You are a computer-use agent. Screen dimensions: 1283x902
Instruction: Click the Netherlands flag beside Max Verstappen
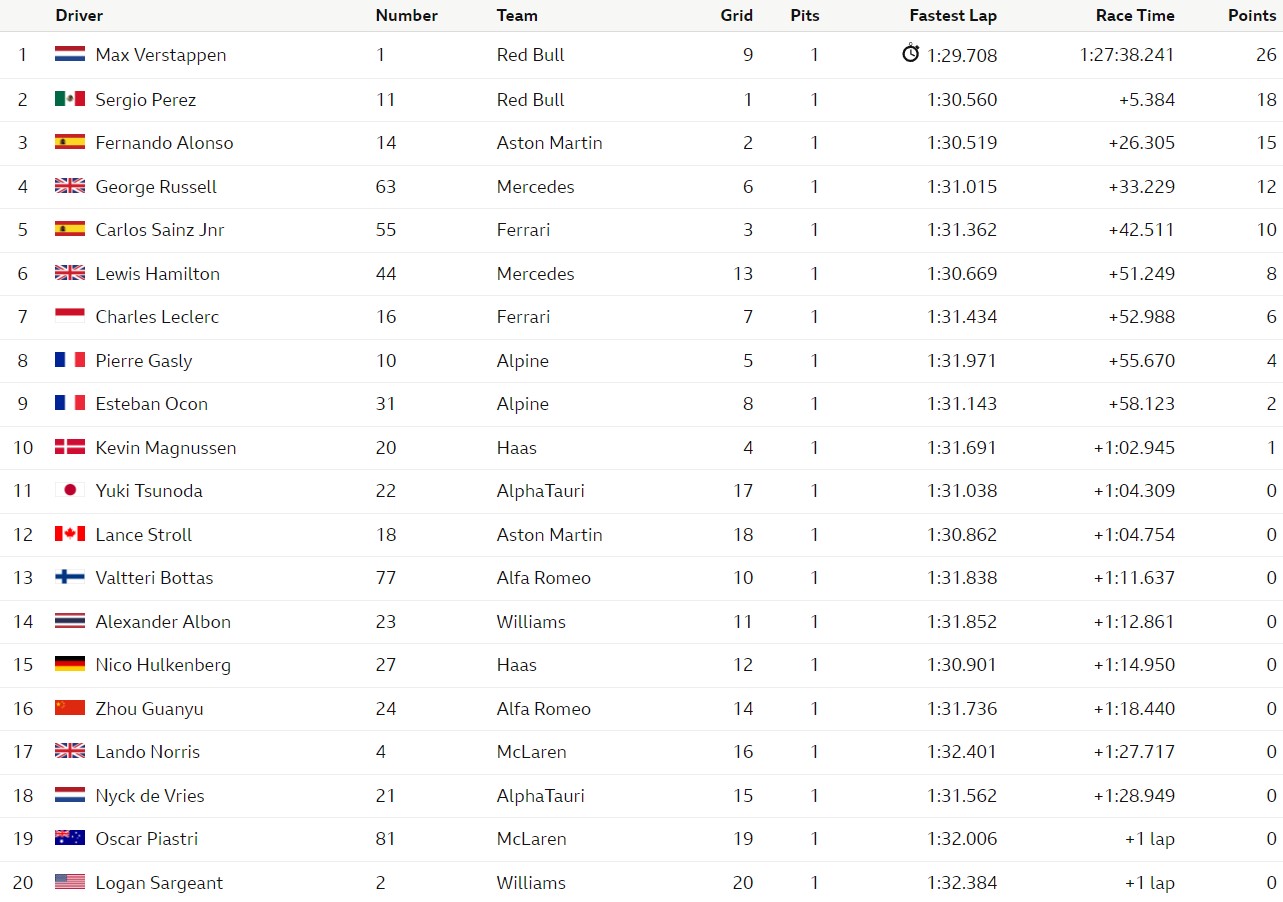[x=70, y=55]
